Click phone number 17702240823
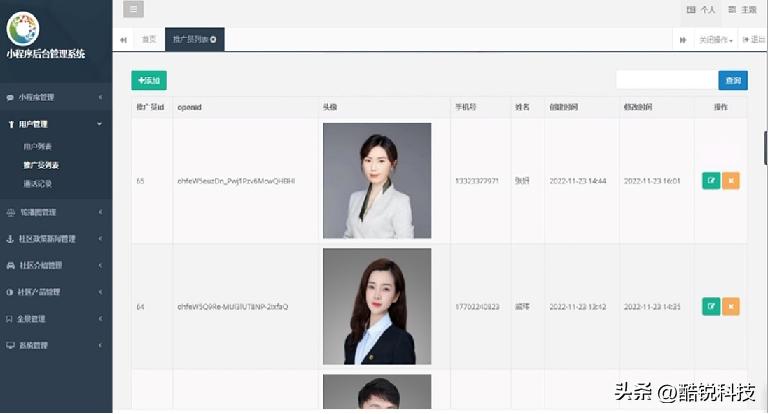The image size is (768, 414). [x=478, y=307]
